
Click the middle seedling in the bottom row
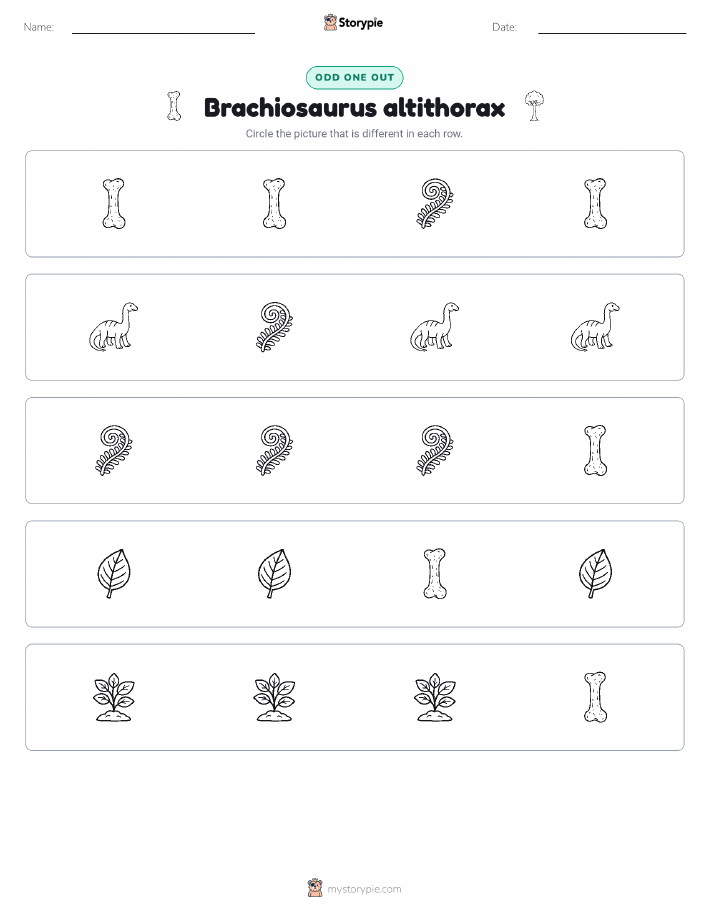[x=274, y=697]
